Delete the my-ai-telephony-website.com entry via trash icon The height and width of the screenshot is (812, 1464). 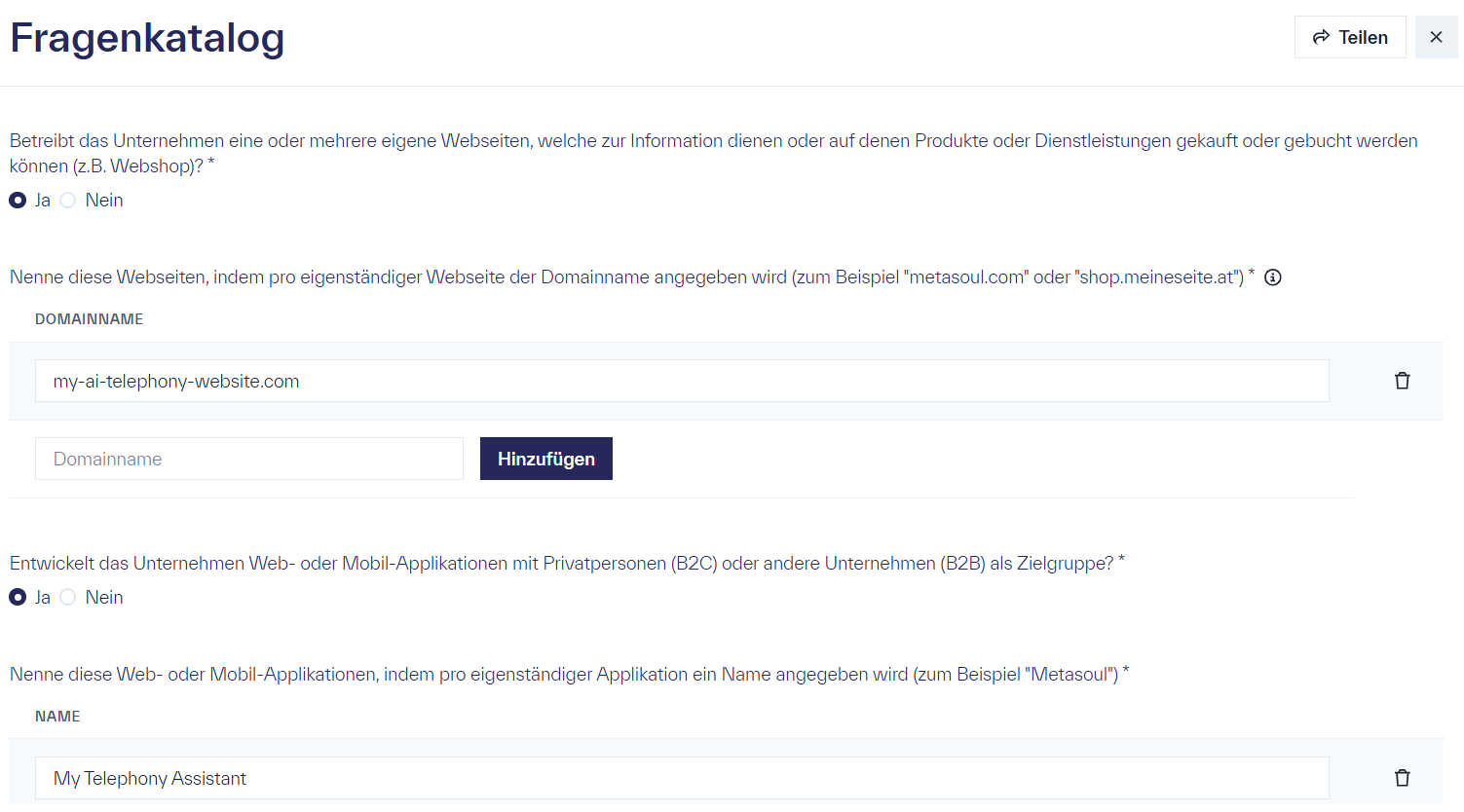pos(1403,381)
